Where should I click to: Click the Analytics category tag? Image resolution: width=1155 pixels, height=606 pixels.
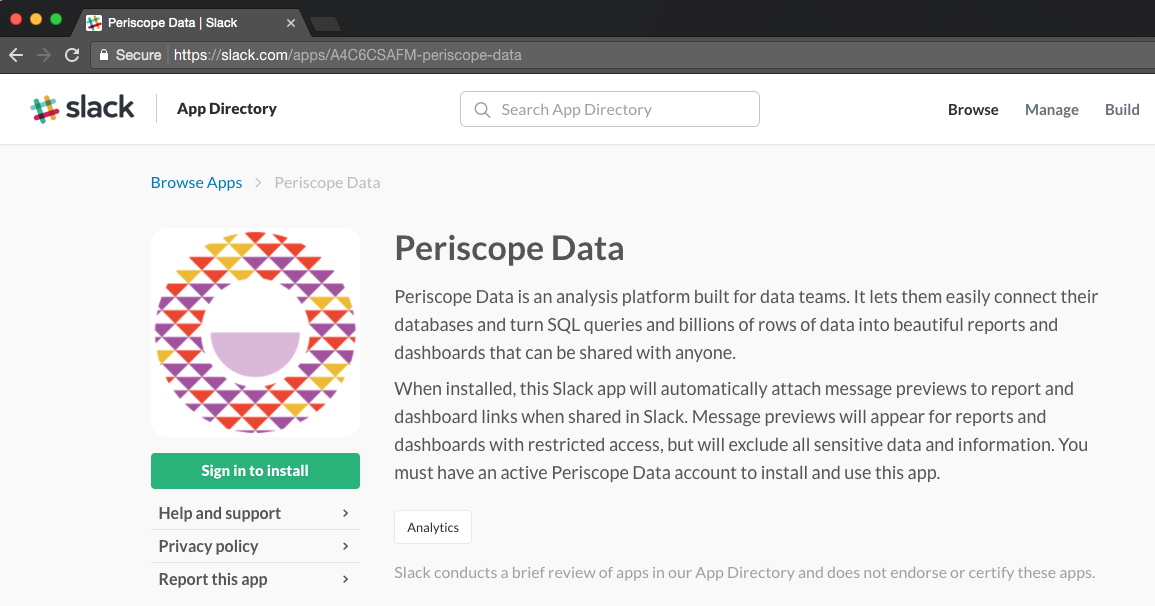[x=433, y=528]
